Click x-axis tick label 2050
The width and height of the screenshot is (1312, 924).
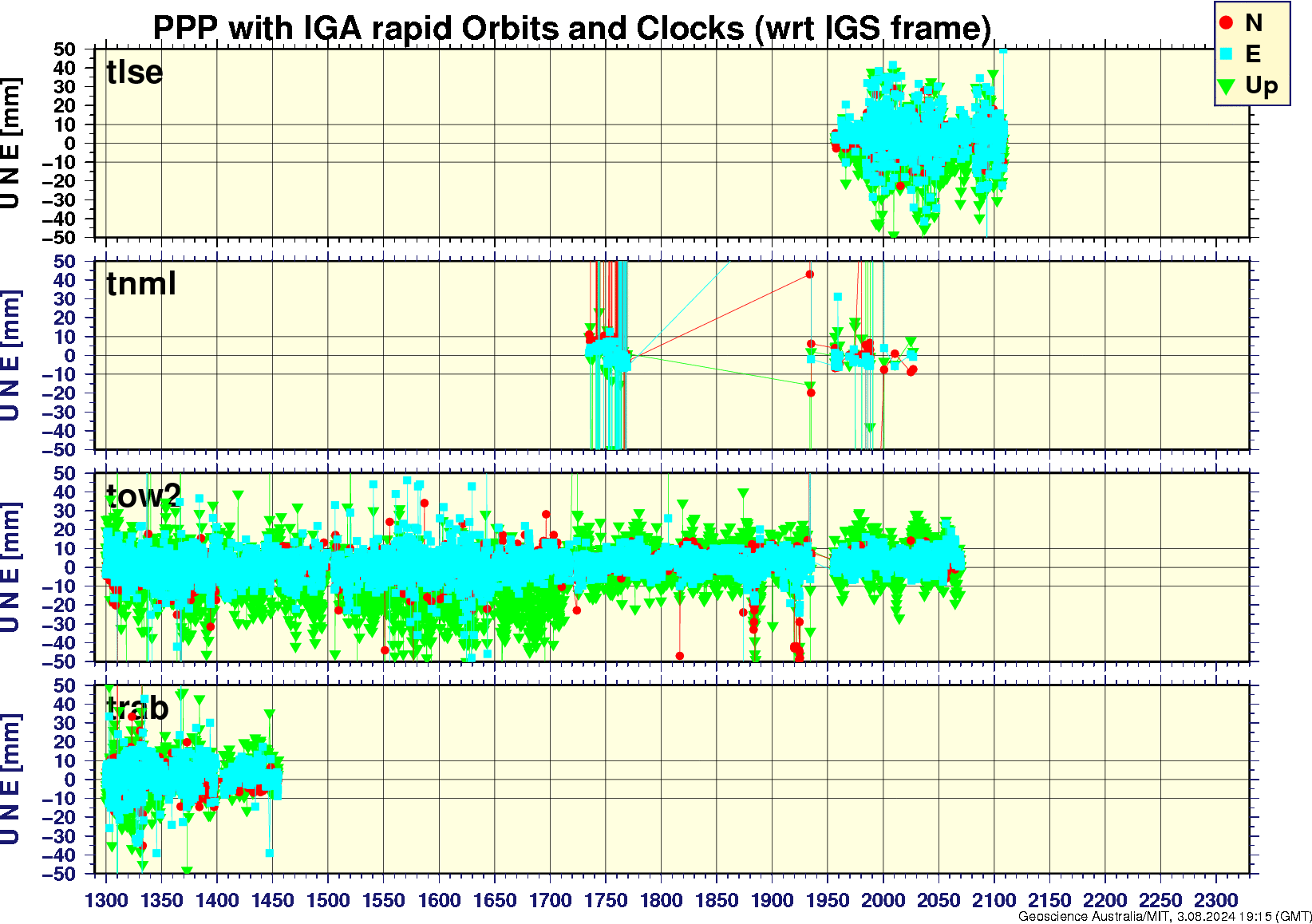coord(939,900)
